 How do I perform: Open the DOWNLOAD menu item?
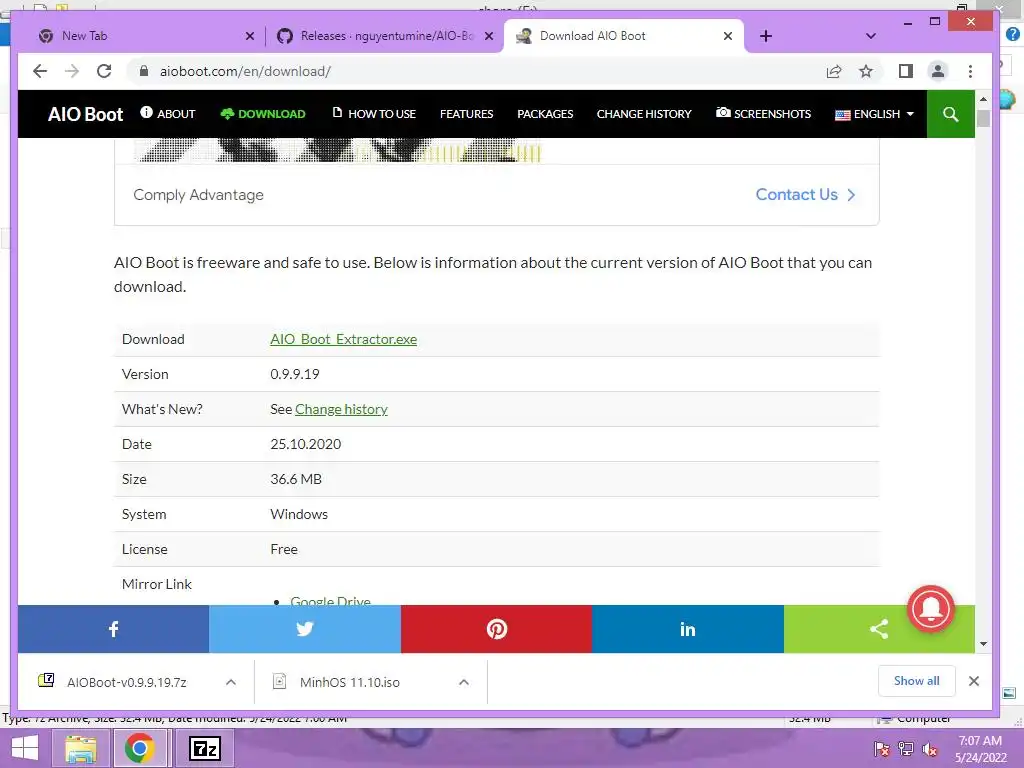(x=263, y=114)
